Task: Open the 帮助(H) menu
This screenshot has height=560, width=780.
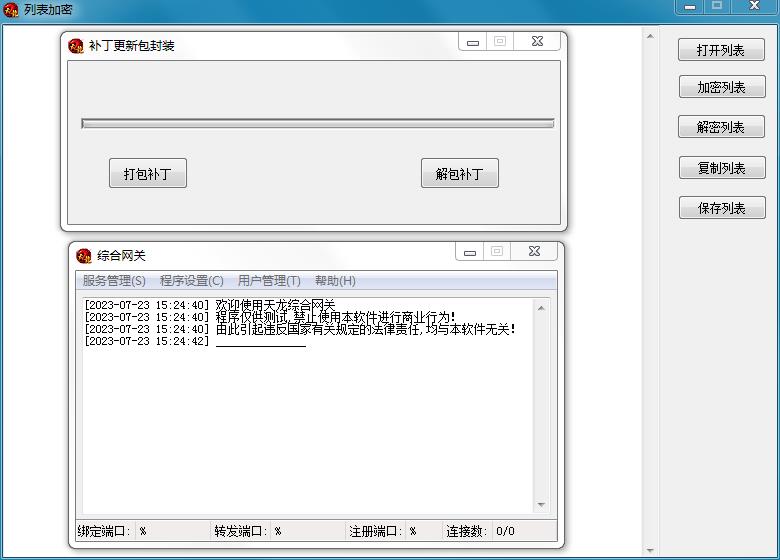Action: 335,281
